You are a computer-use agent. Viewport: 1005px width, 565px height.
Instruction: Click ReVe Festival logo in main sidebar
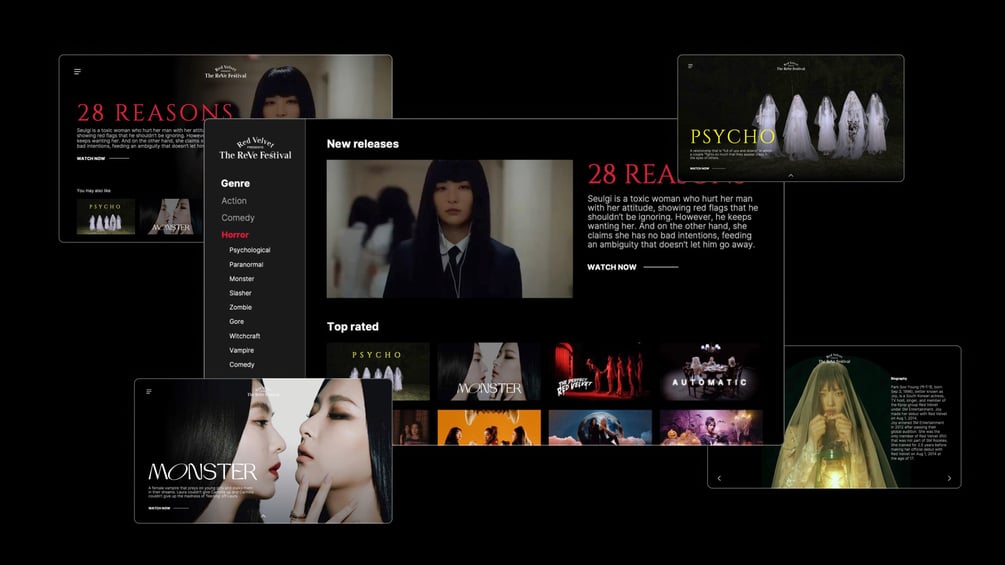[255, 149]
